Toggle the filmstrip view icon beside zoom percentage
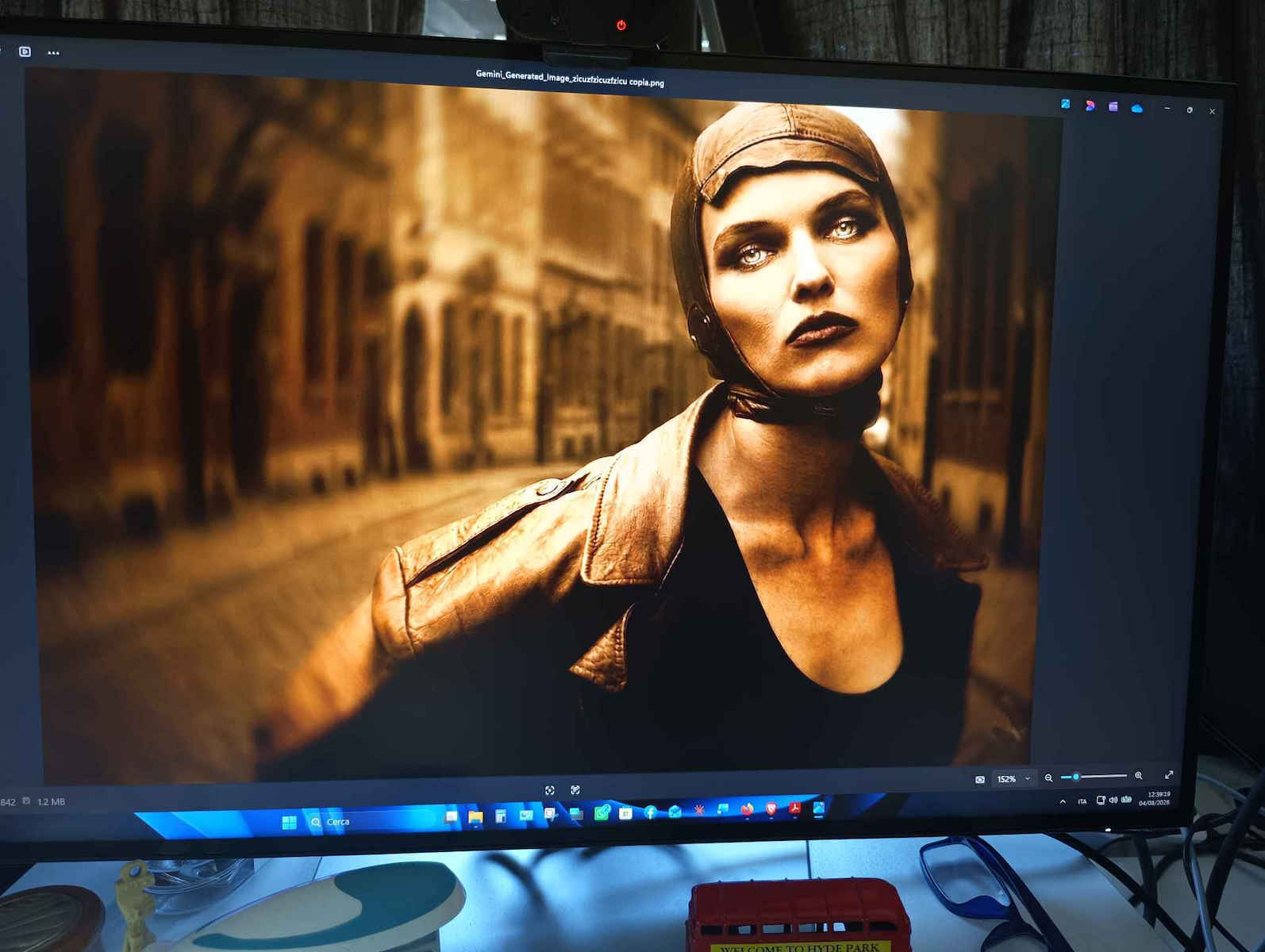1265x952 pixels. [x=980, y=779]
